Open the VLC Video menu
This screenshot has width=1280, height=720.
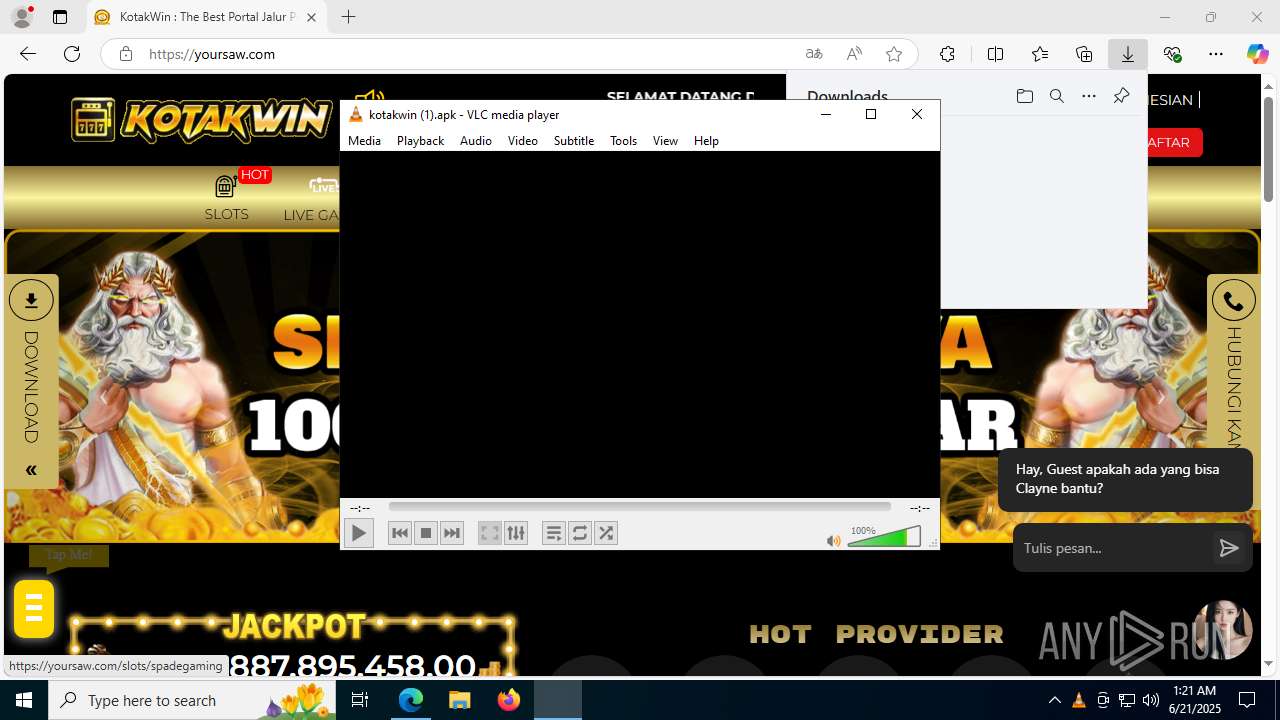[x=522, y=141]
